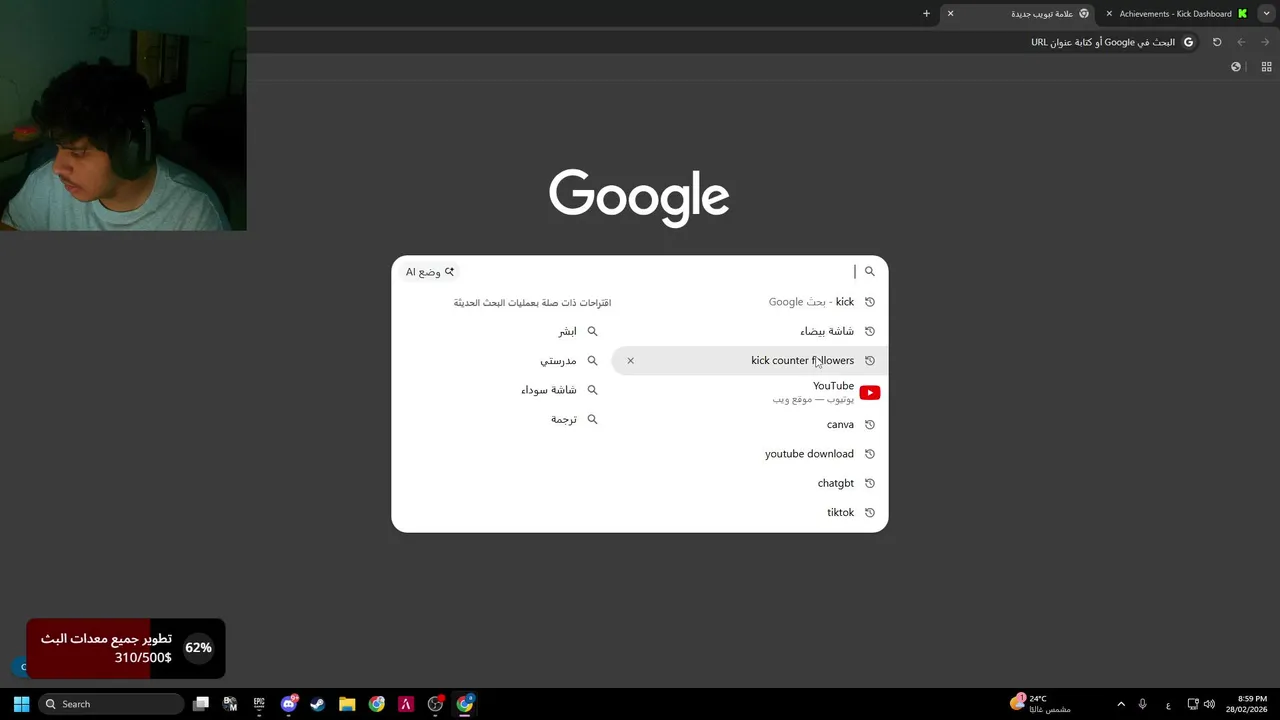This screenshot has height=720, width=1280.
Task: Click the history clock icon beside 'kick'
Action: (870, 302)
